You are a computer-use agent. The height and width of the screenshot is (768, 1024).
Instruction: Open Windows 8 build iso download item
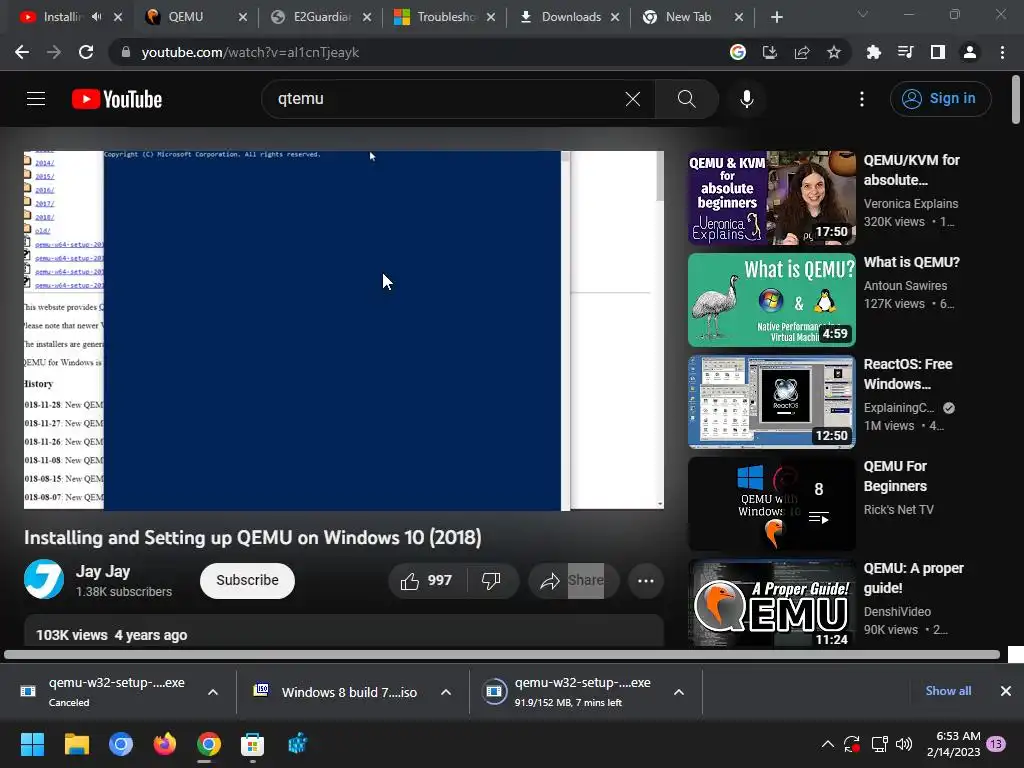click(337, 692)
